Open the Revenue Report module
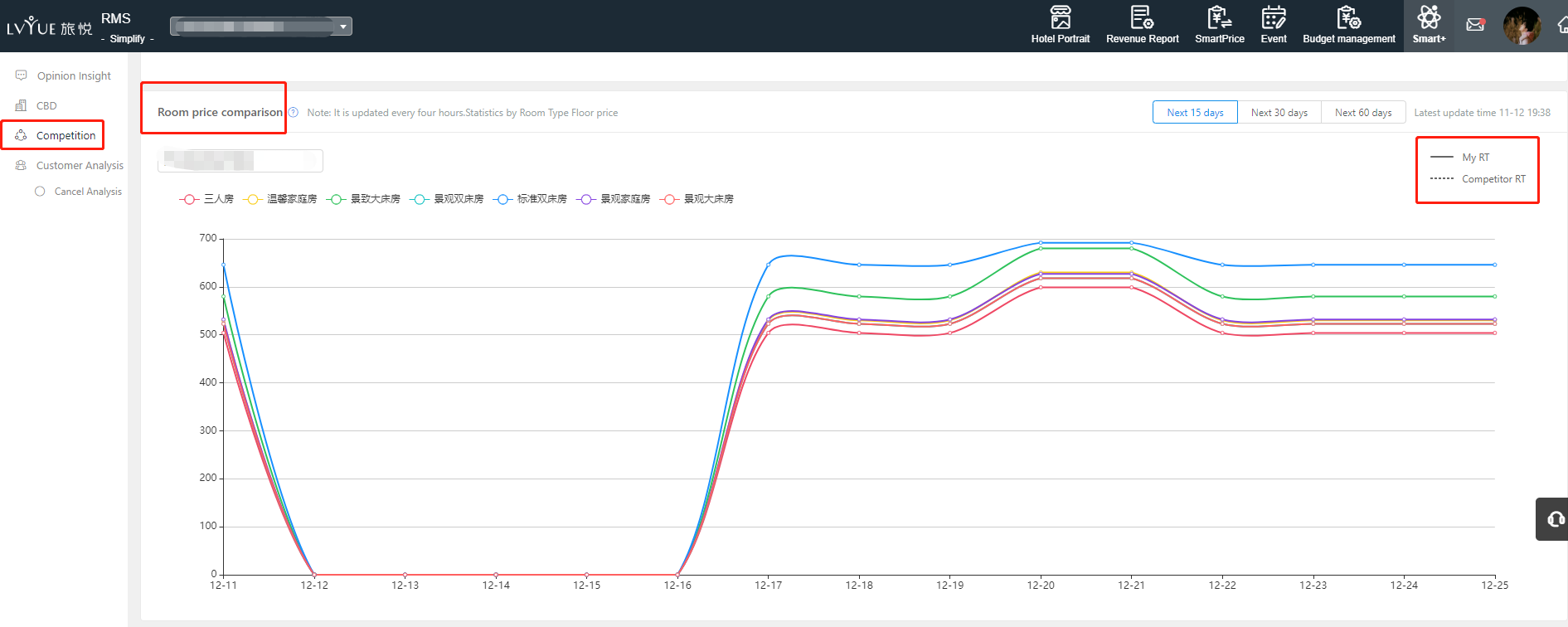 point(1142,26)
